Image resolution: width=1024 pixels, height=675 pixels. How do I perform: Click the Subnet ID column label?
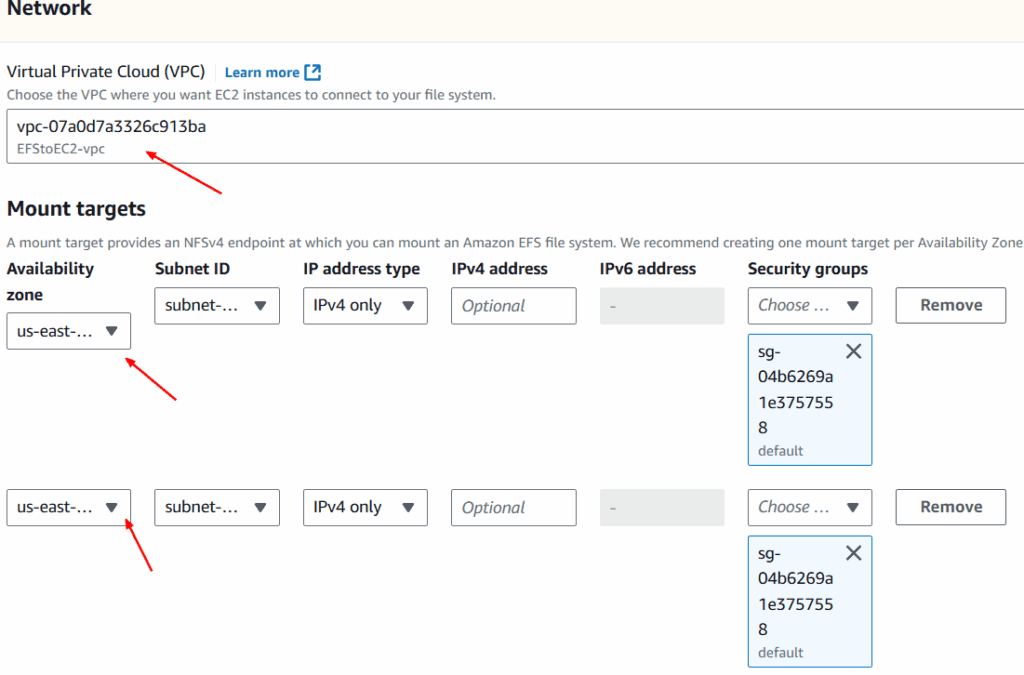coord(192,269)
